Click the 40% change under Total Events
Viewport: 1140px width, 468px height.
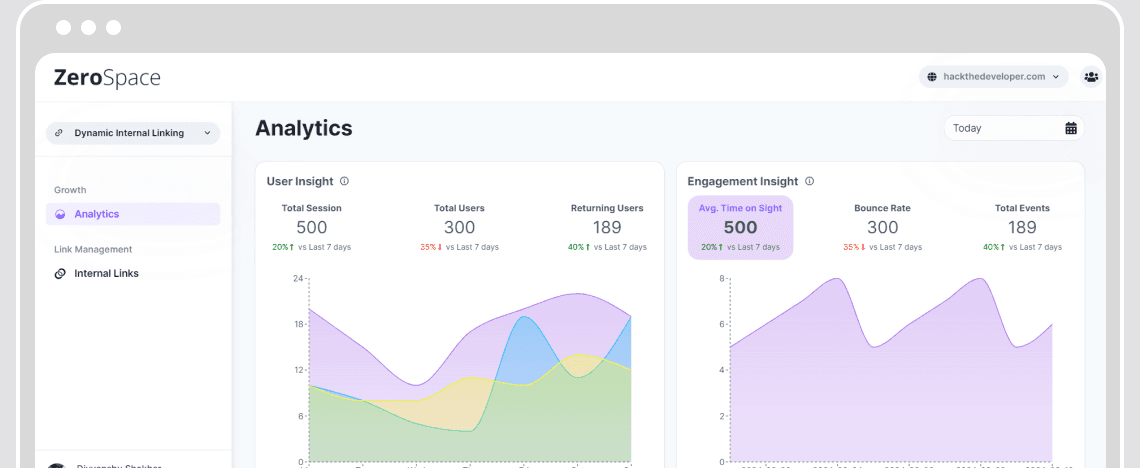tap(995, 247)
